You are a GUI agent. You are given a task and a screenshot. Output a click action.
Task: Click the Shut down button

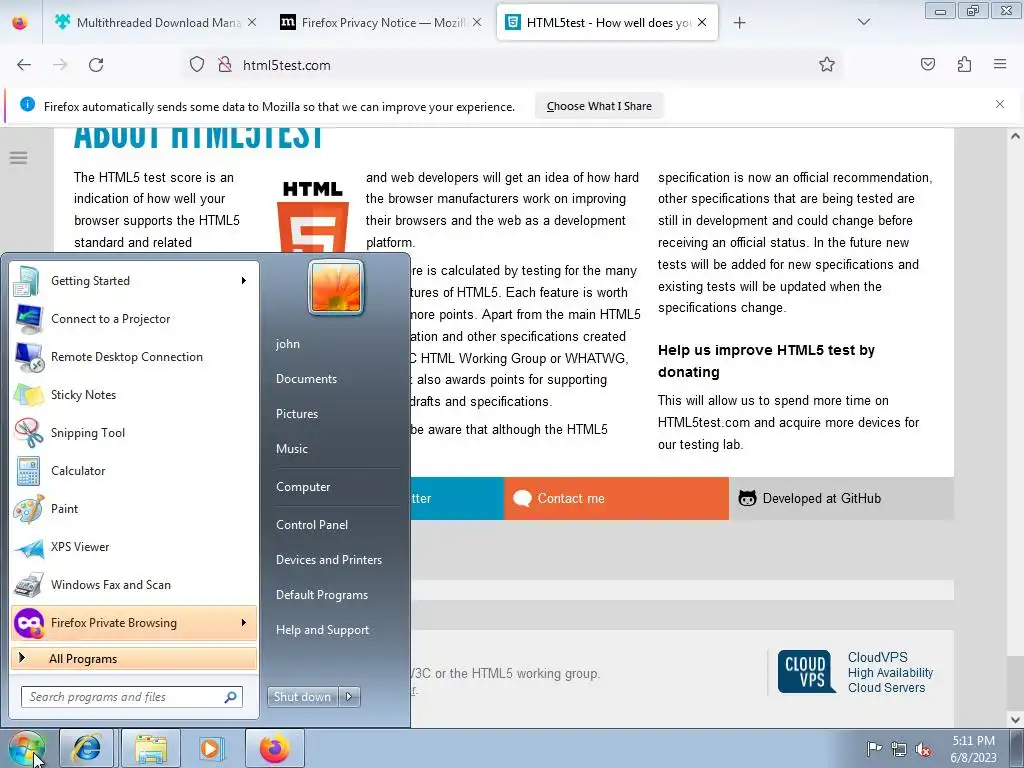pyautogui.click(x=303, y=697)
